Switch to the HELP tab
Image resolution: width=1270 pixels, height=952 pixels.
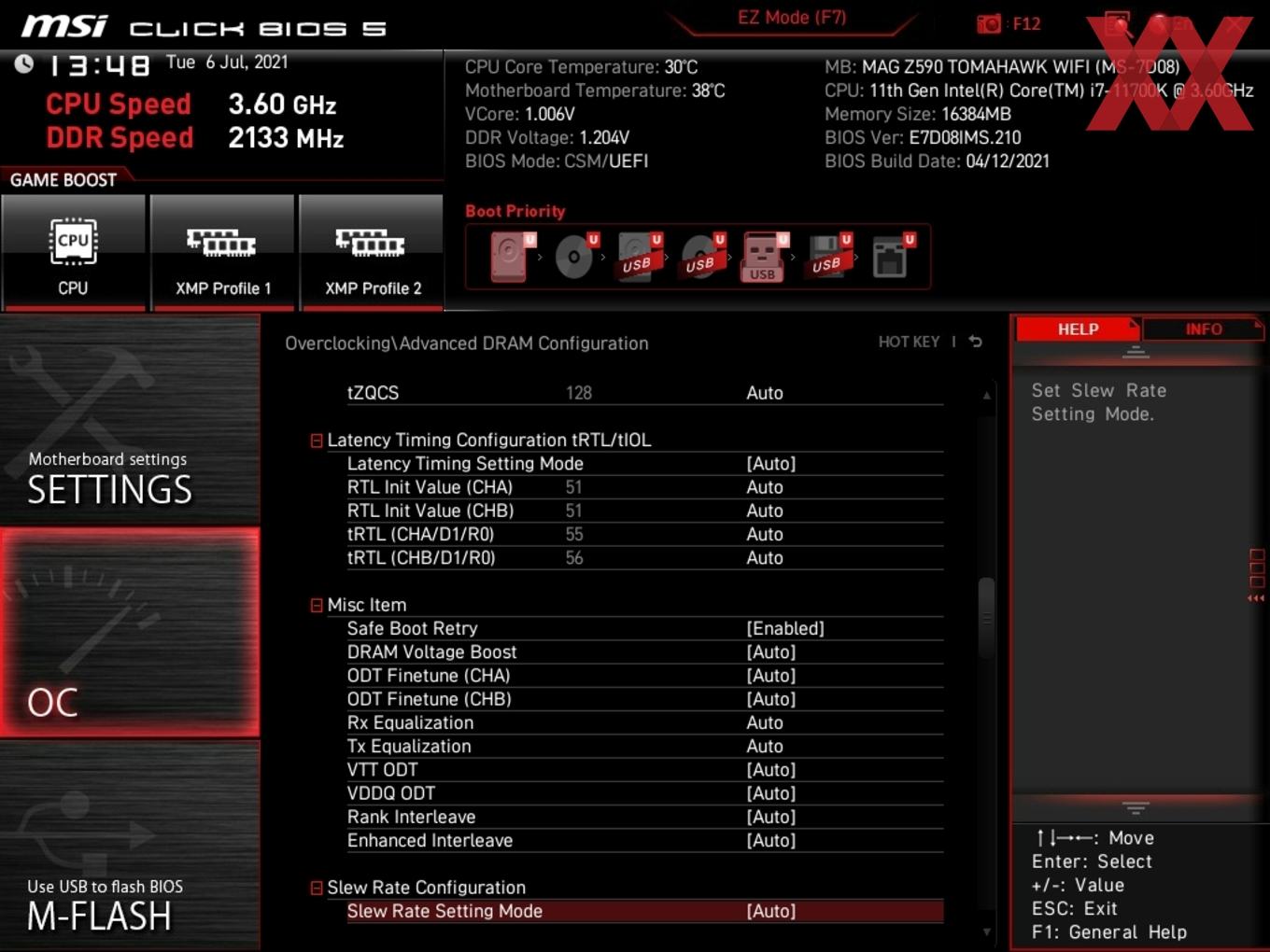1077,329
